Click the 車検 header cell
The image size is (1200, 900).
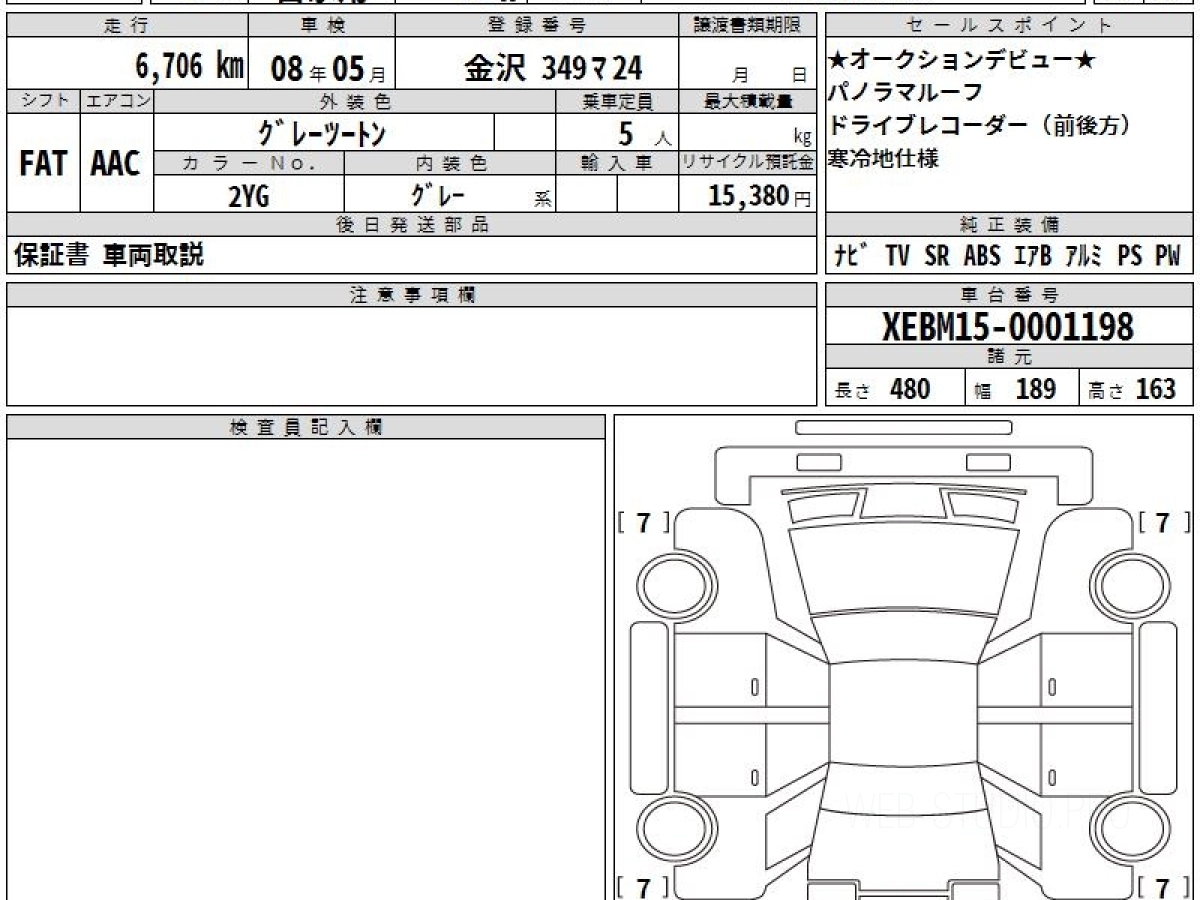coord(321,26)
